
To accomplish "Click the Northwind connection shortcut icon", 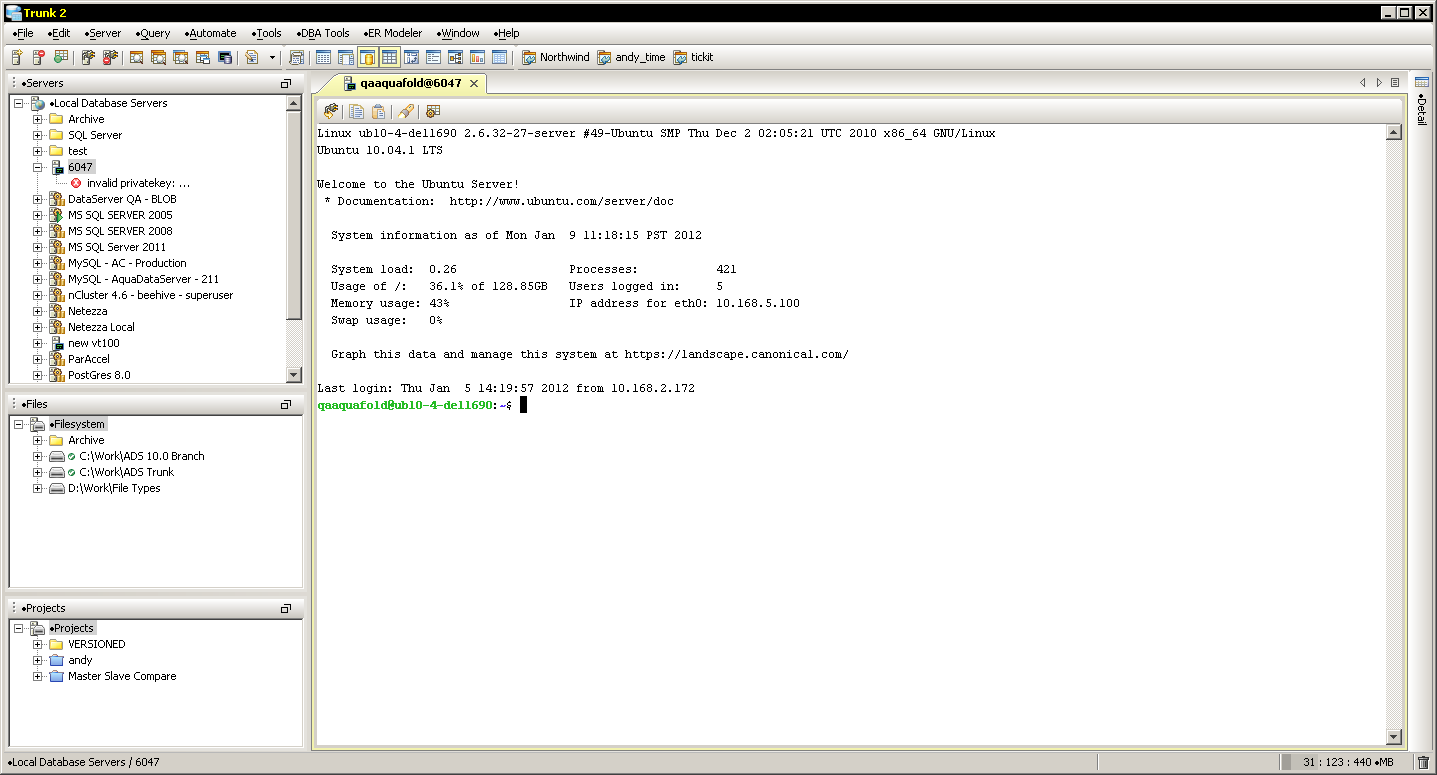I will pyautogui.click(x=529, y=57).
